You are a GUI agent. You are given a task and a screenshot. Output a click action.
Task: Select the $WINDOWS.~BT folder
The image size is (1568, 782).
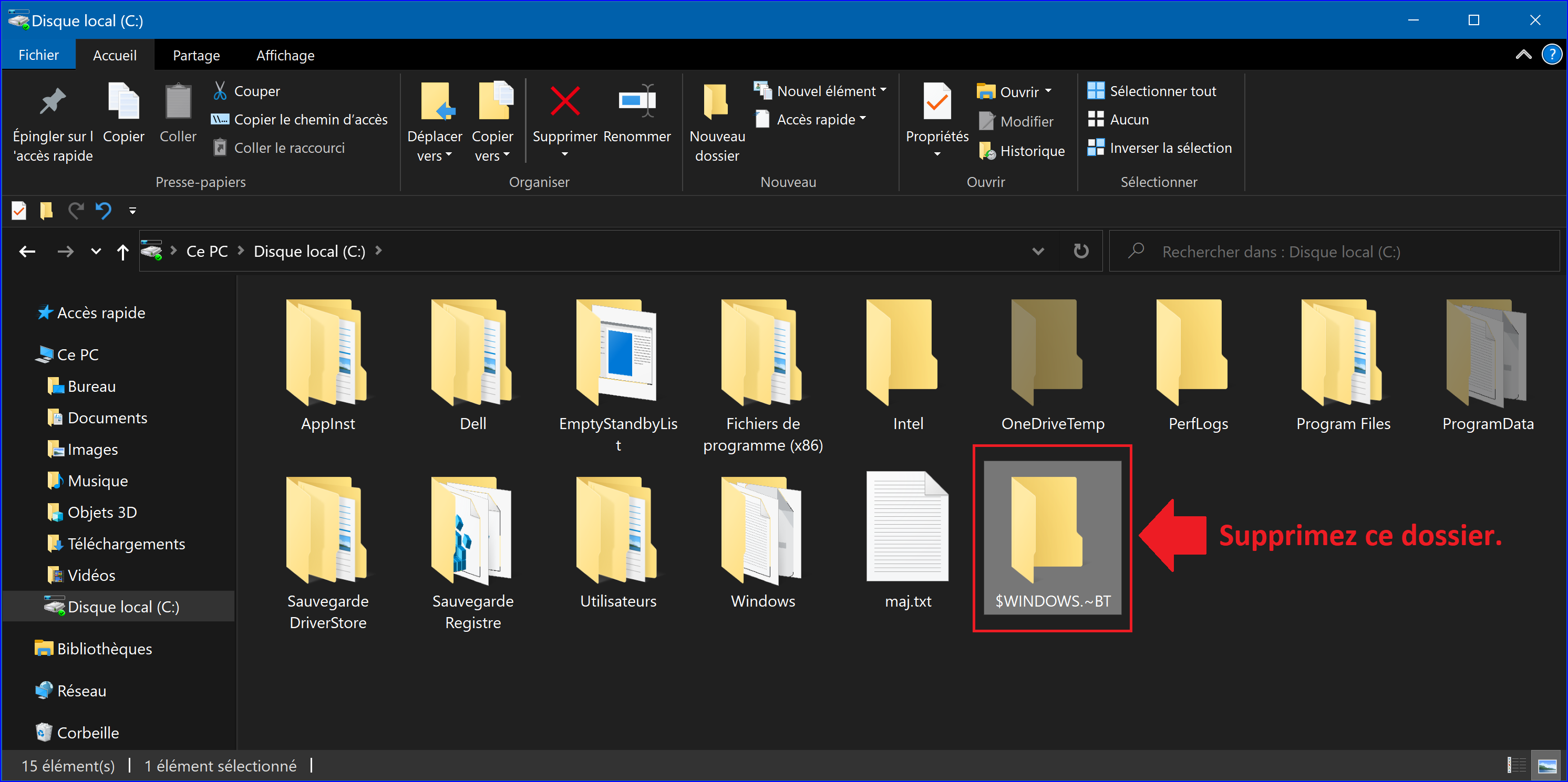point(1053,538)
